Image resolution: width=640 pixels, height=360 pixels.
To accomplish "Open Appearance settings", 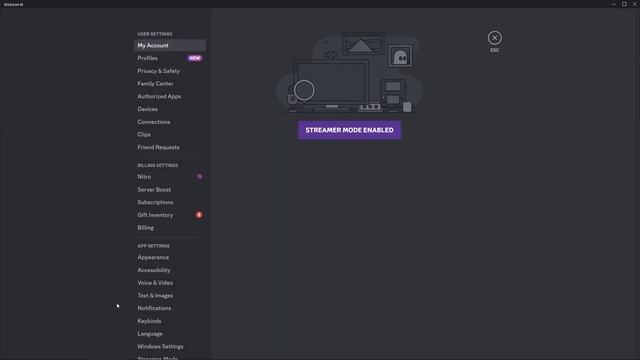I will pos(170,257).
